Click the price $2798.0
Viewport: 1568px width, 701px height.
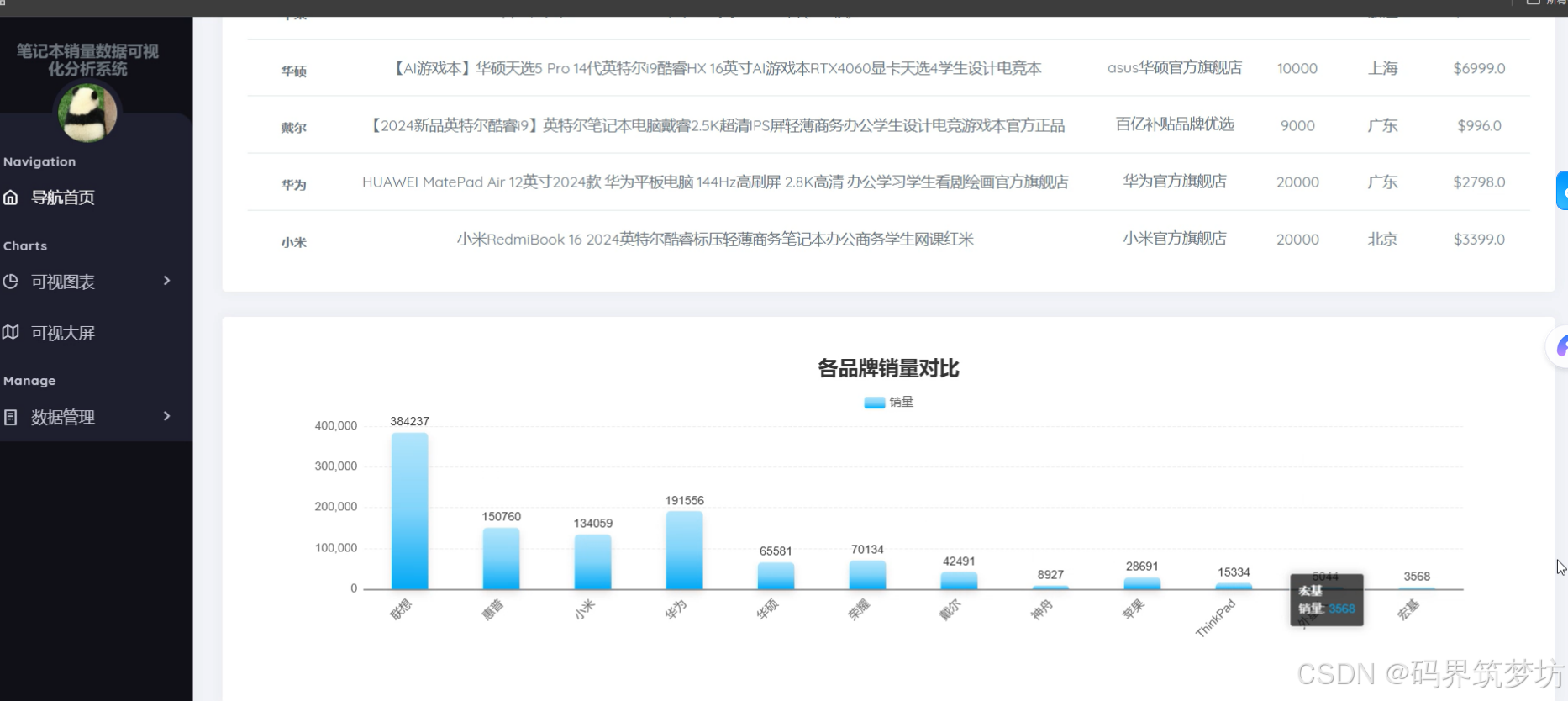point(1479,182)
